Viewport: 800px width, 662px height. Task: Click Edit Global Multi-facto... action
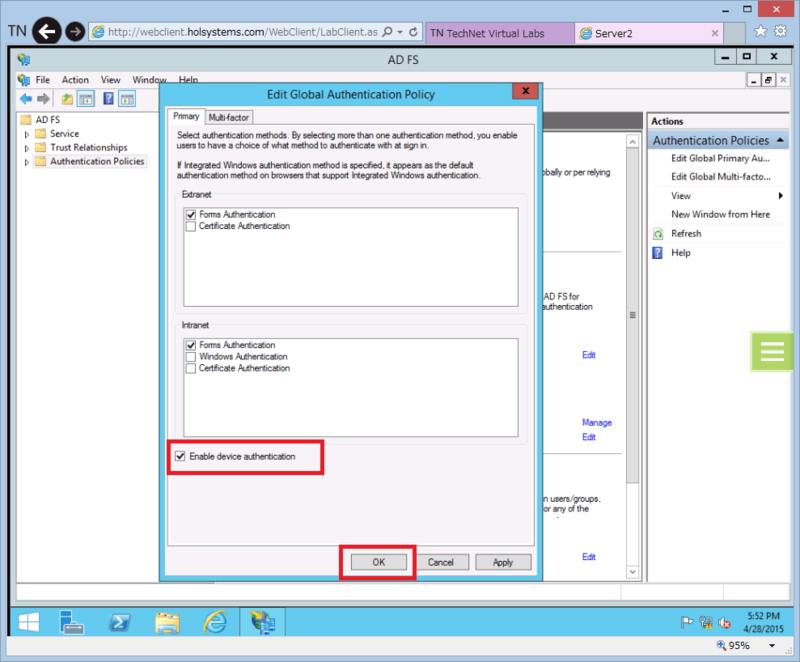pos(721,177)
